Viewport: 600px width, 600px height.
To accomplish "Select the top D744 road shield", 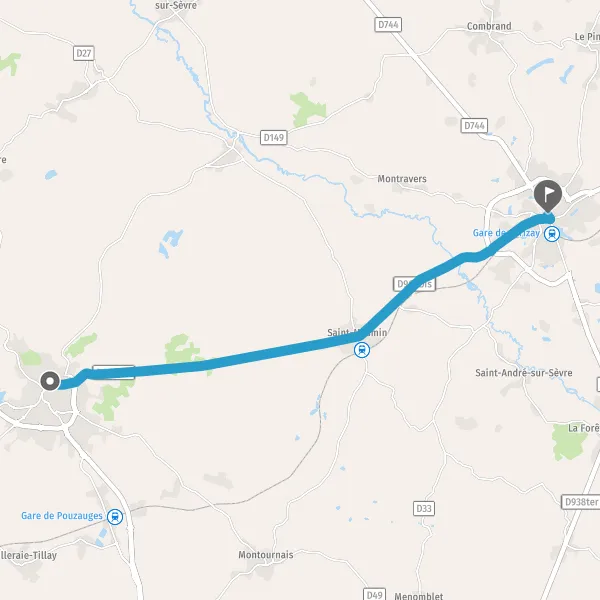I will click(x=388, y=24).
